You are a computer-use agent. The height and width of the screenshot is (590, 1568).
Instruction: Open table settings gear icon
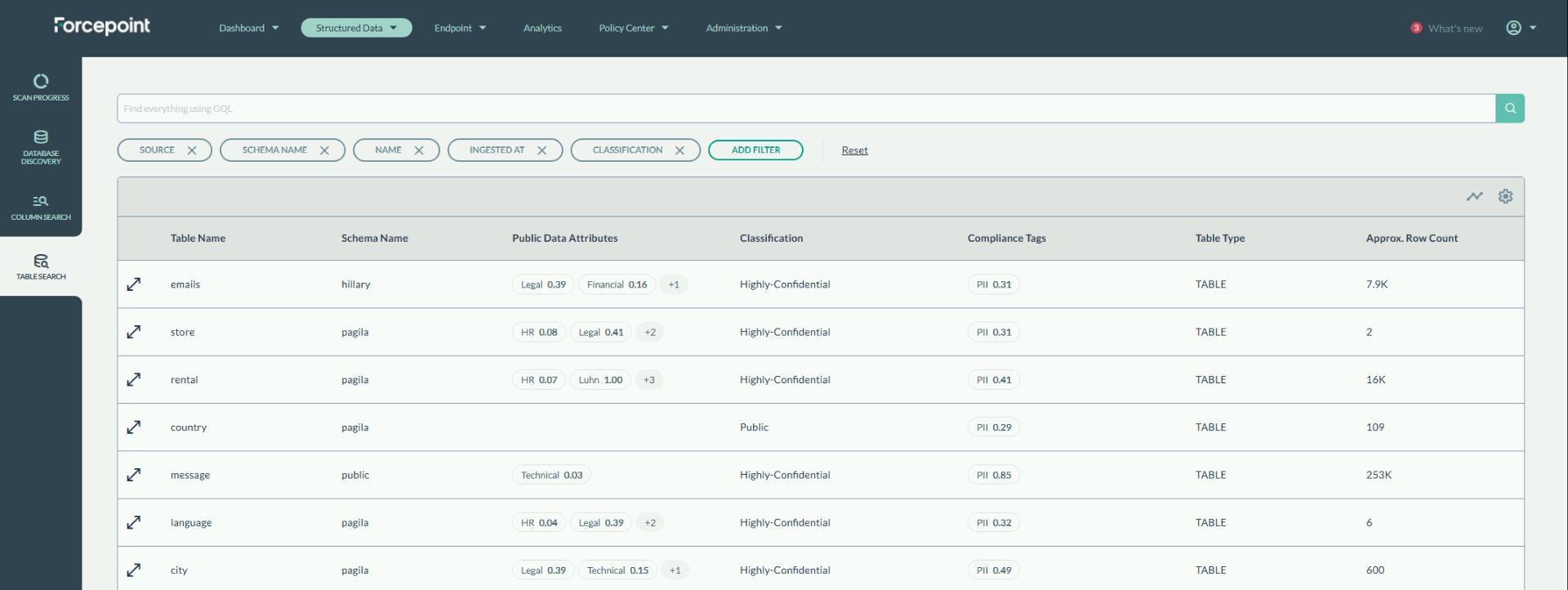pos(1505,196)
